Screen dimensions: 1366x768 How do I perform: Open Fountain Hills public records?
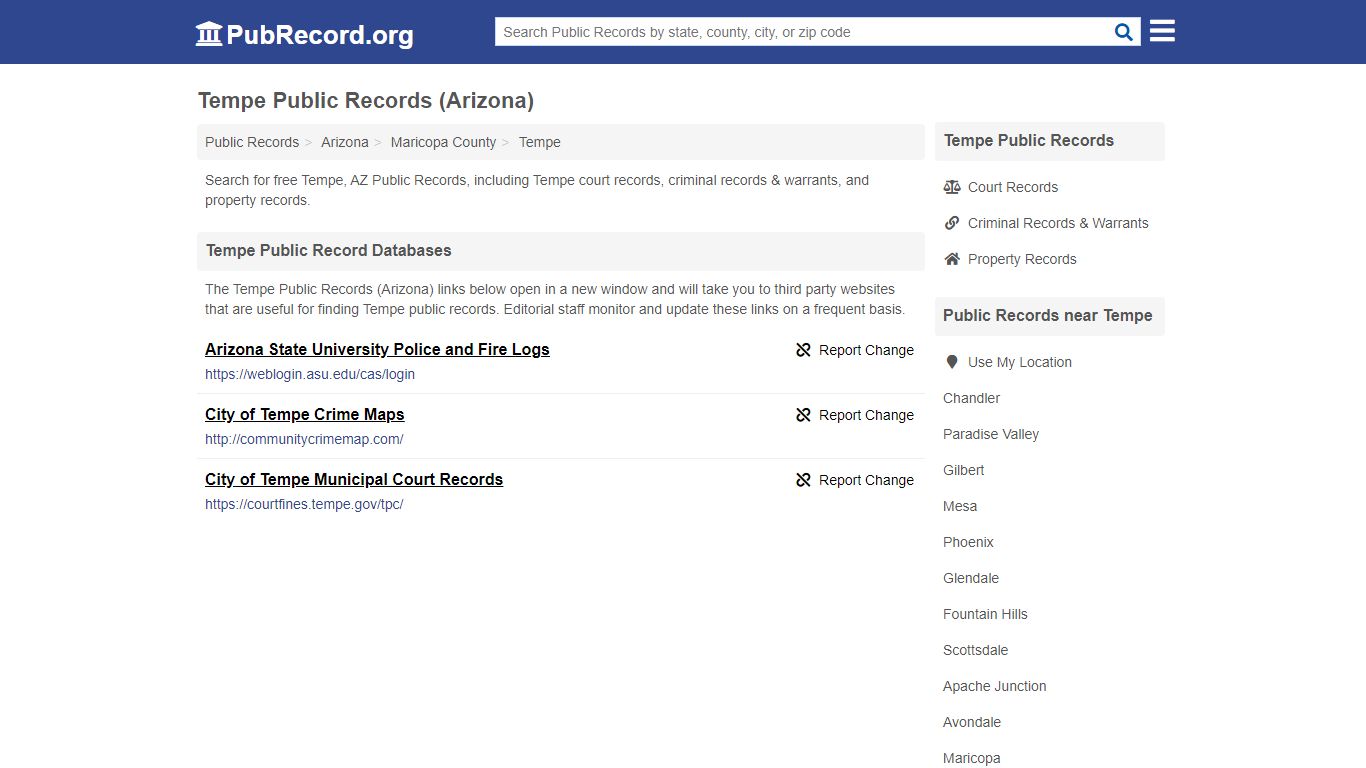(985, 614)
